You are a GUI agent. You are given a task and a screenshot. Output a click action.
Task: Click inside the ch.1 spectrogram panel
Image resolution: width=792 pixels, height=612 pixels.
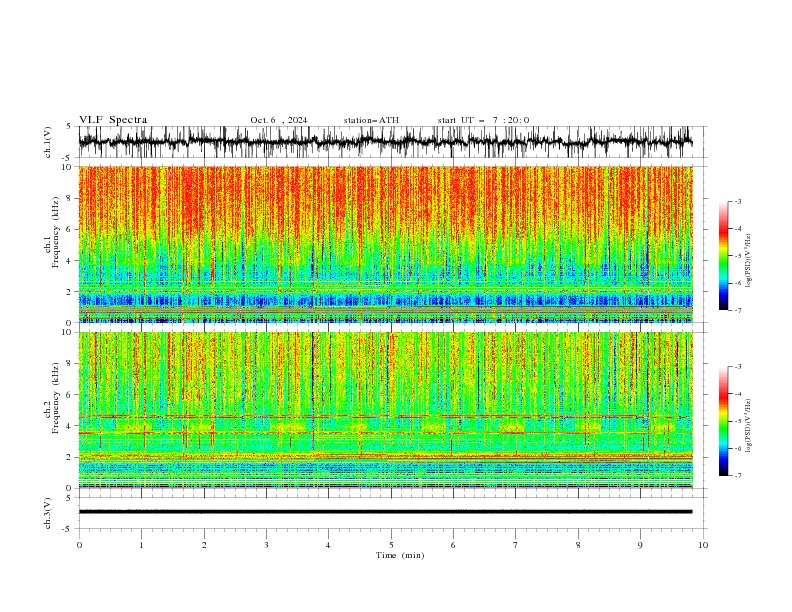385,244
